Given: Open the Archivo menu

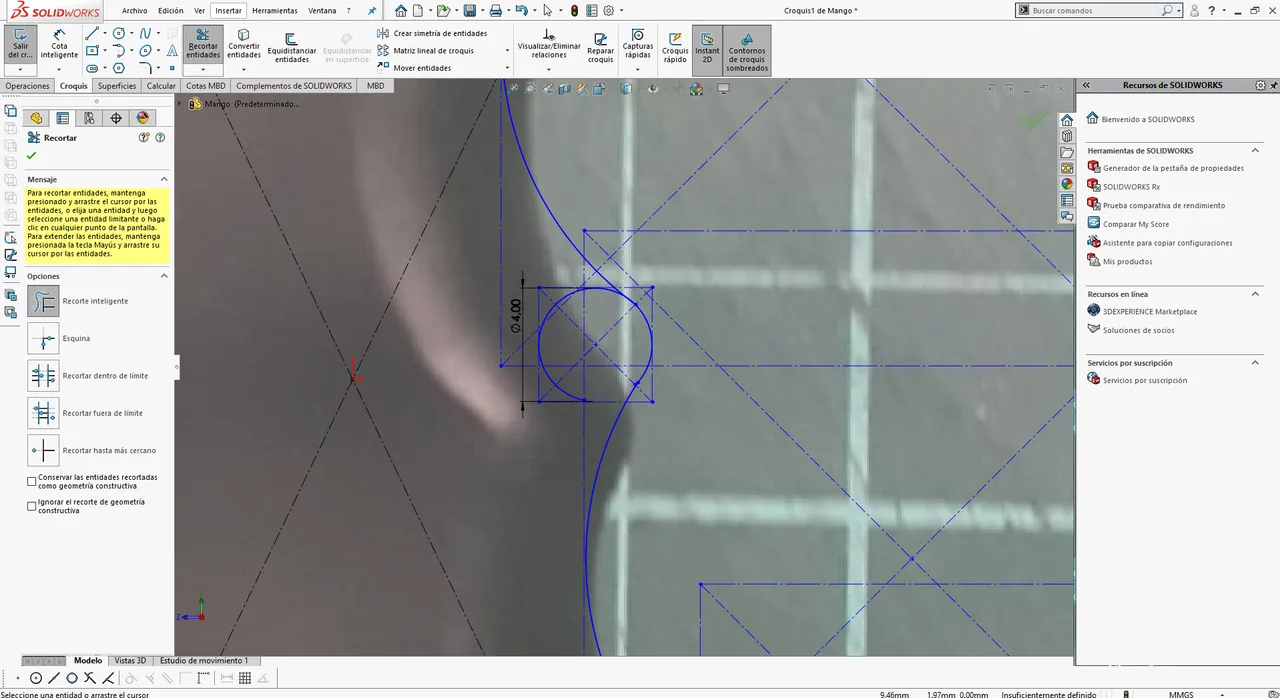Looking at the screenshot, I should pyautogui.click(x=135, y=11).
